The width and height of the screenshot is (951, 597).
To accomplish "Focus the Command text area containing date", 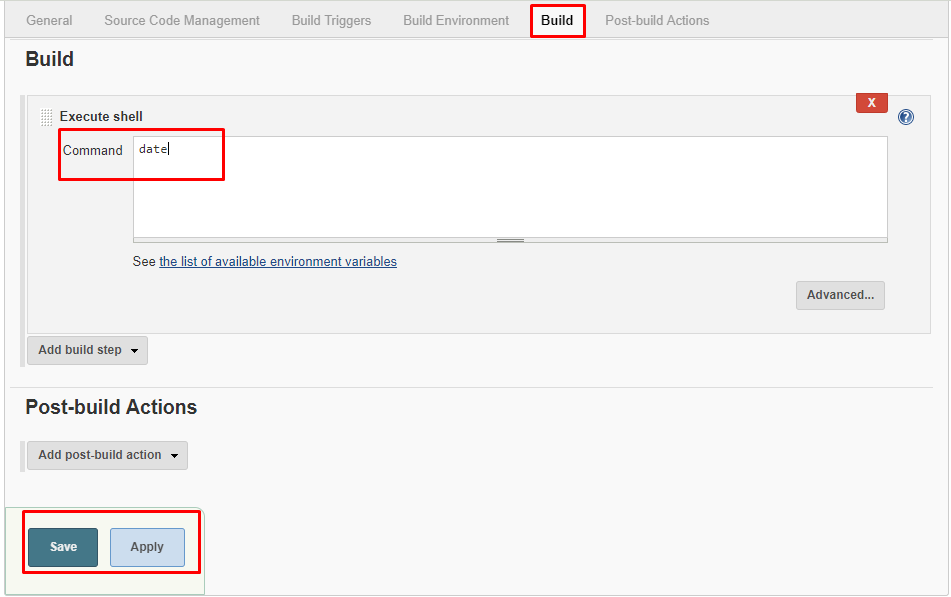I will pyautogui.click(x=510, y=187).
